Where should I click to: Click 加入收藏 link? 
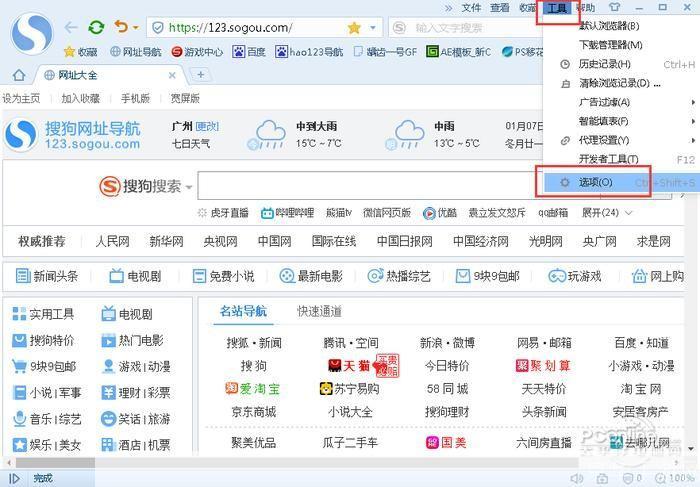[80, 98]
